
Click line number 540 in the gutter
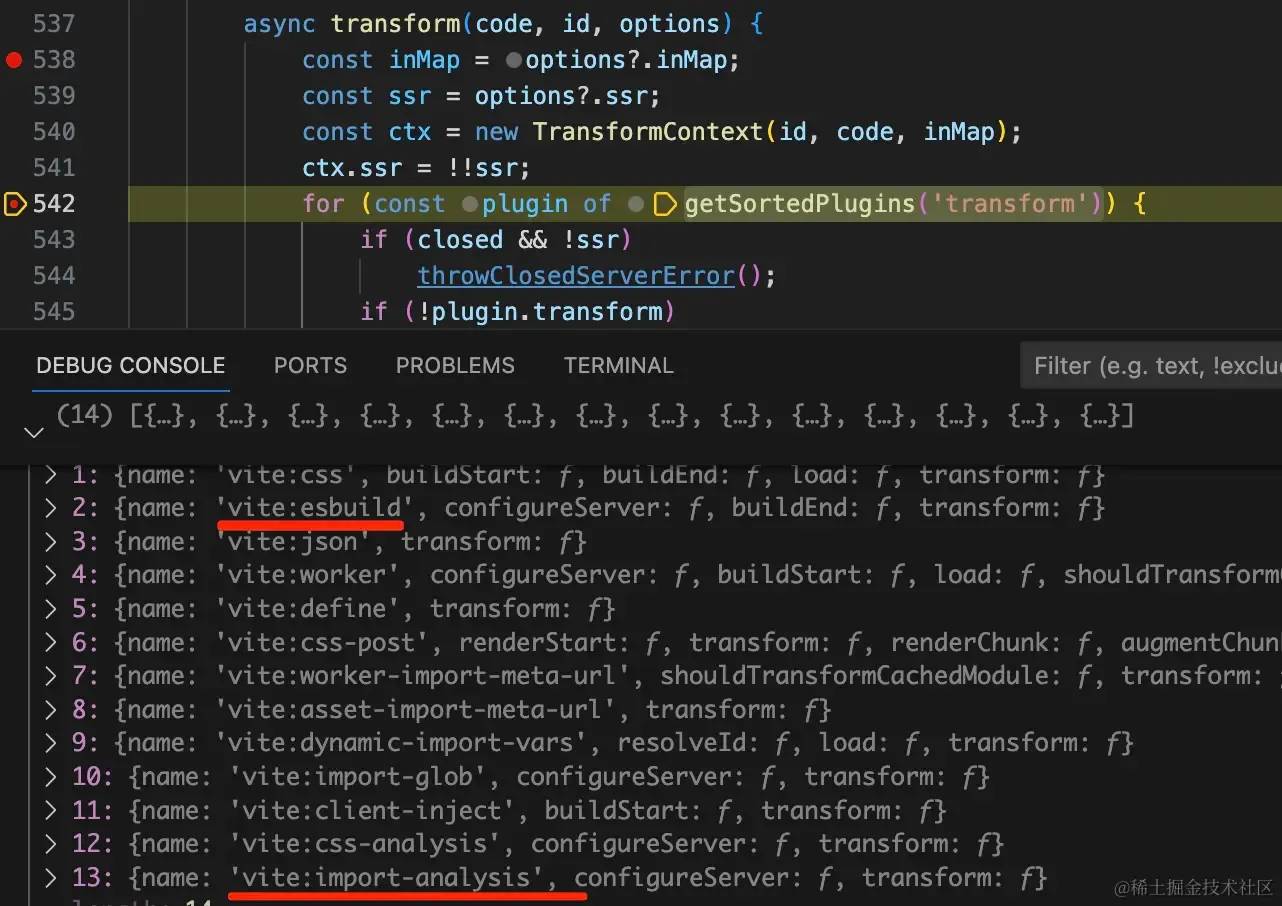54,132
